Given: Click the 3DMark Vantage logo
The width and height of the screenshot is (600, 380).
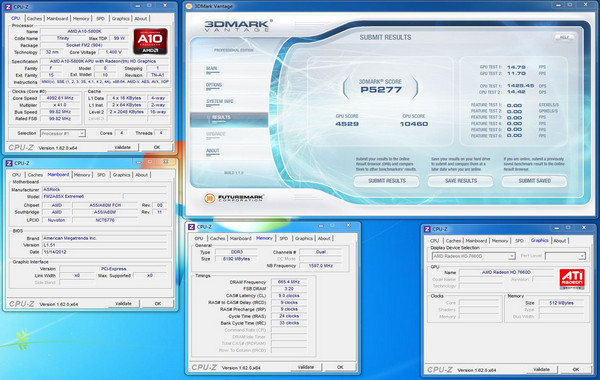Looking at the screenshot, I should click(238, 25).
